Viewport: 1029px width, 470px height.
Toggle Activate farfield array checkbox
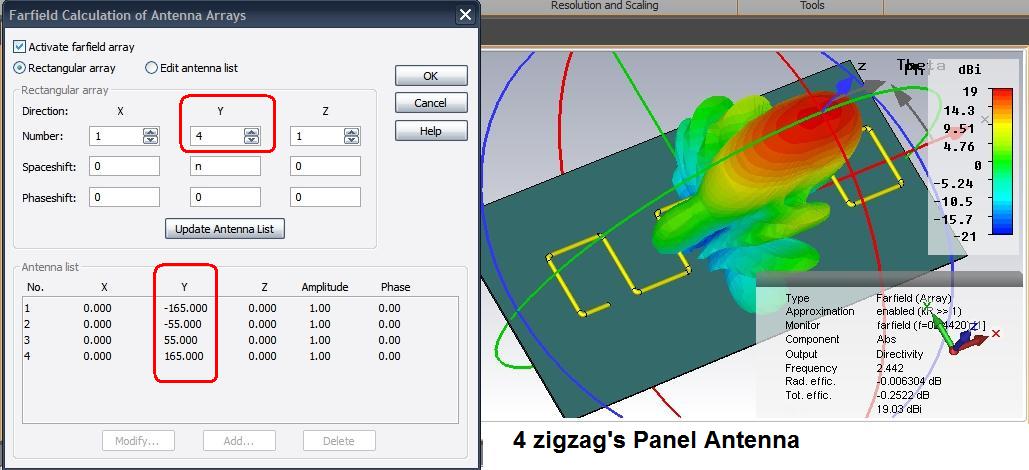[x=20, y=47]
